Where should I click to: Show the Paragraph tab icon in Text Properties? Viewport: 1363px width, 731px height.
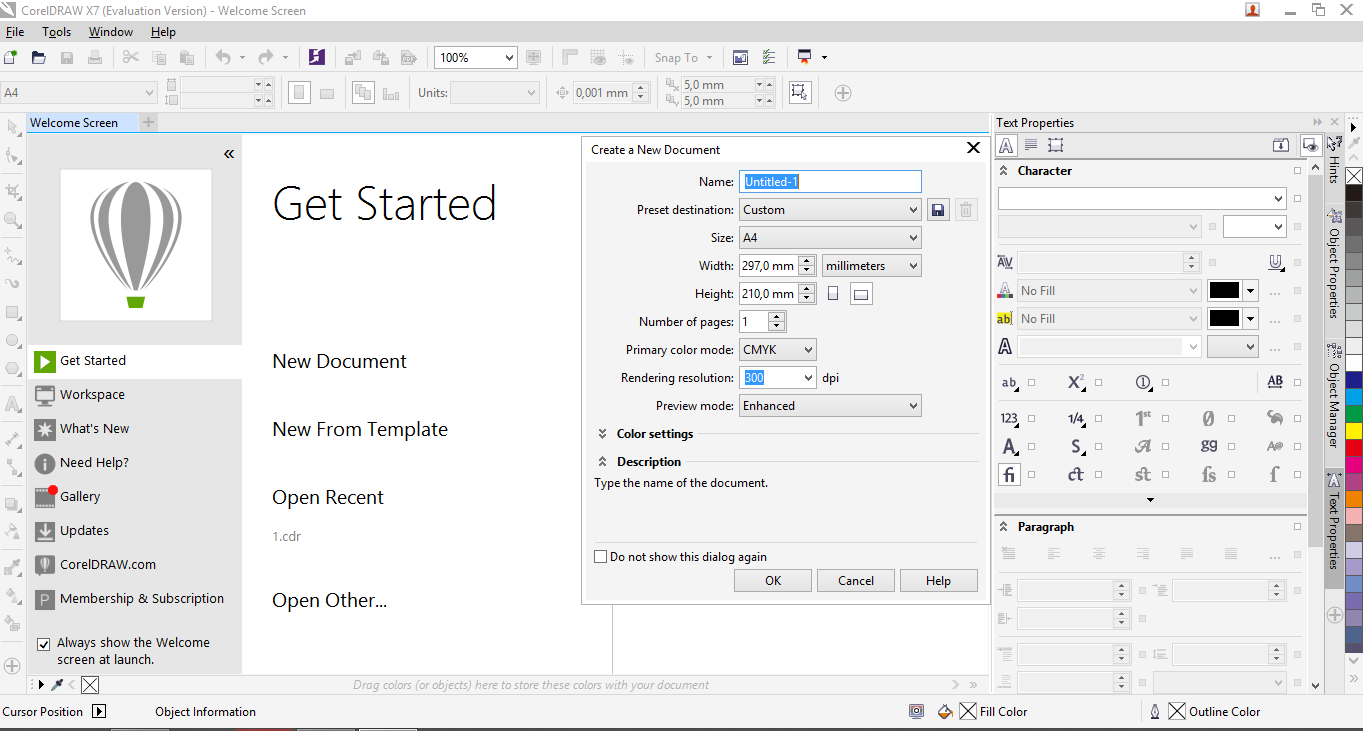(1031, 145)
